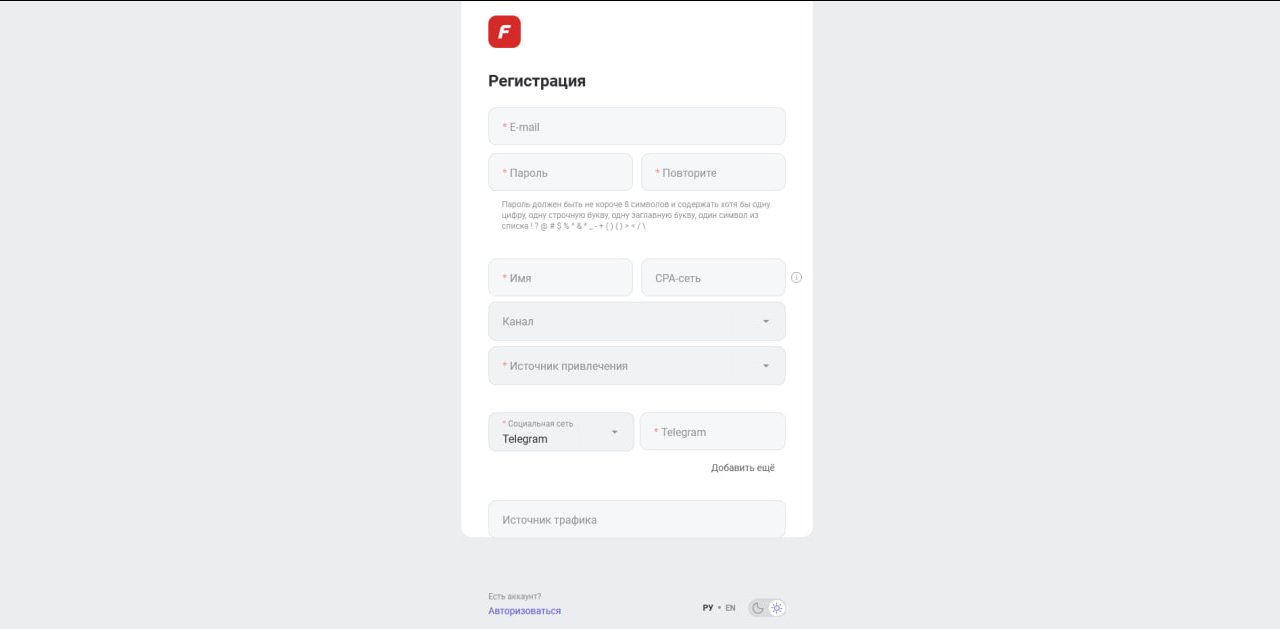
Task: Click the Telegram username input field
Action: 713,432
